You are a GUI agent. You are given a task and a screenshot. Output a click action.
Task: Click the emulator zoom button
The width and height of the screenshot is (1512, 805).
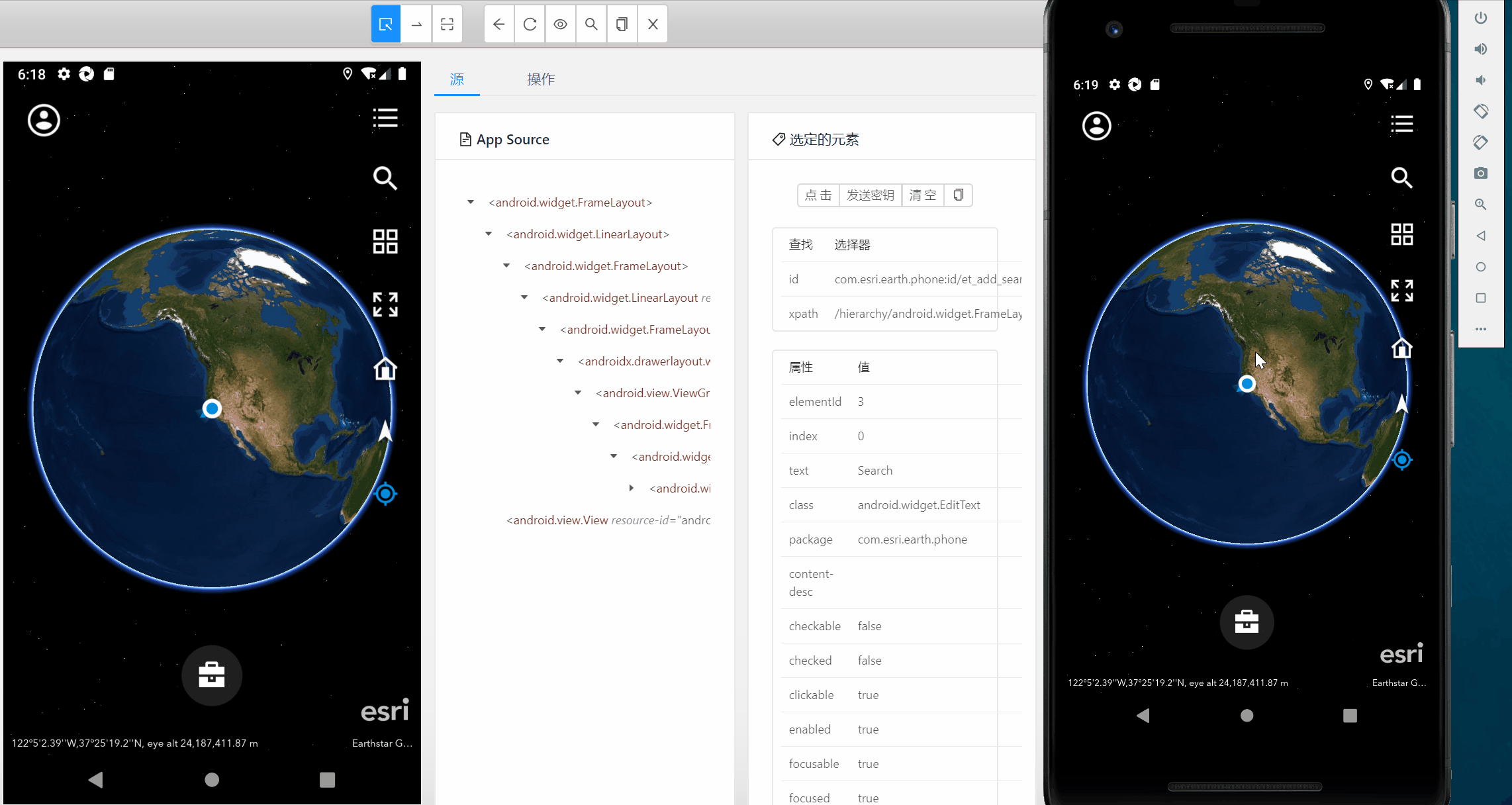pyautogui.click(x=1481, y=205)
